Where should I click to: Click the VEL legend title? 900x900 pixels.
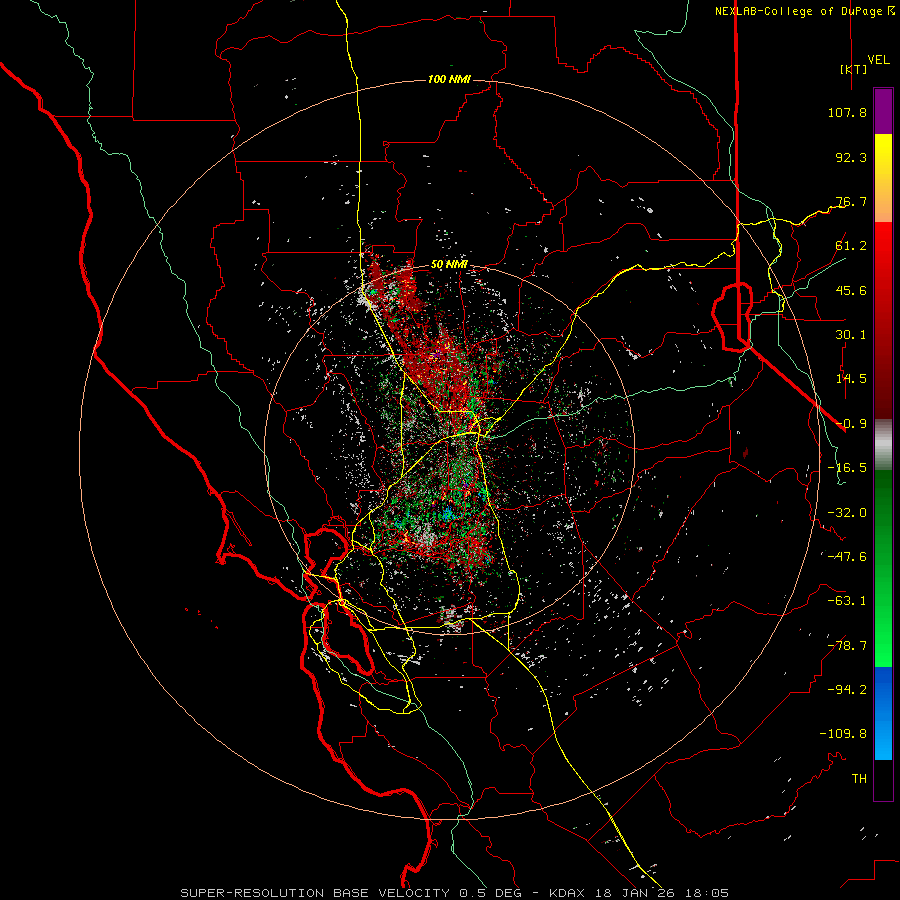point(878,60)
